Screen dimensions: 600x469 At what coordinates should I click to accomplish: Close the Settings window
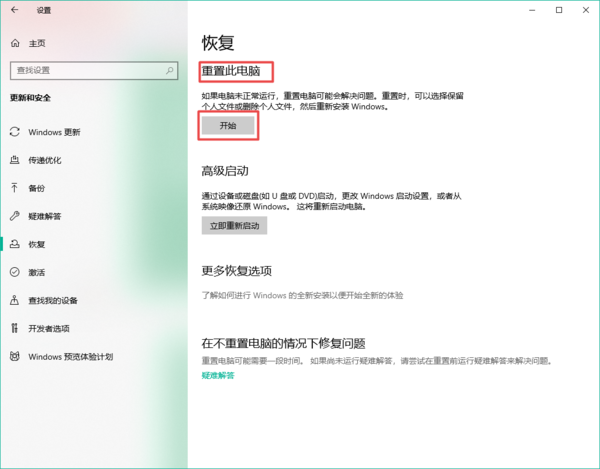click(586, 10)
